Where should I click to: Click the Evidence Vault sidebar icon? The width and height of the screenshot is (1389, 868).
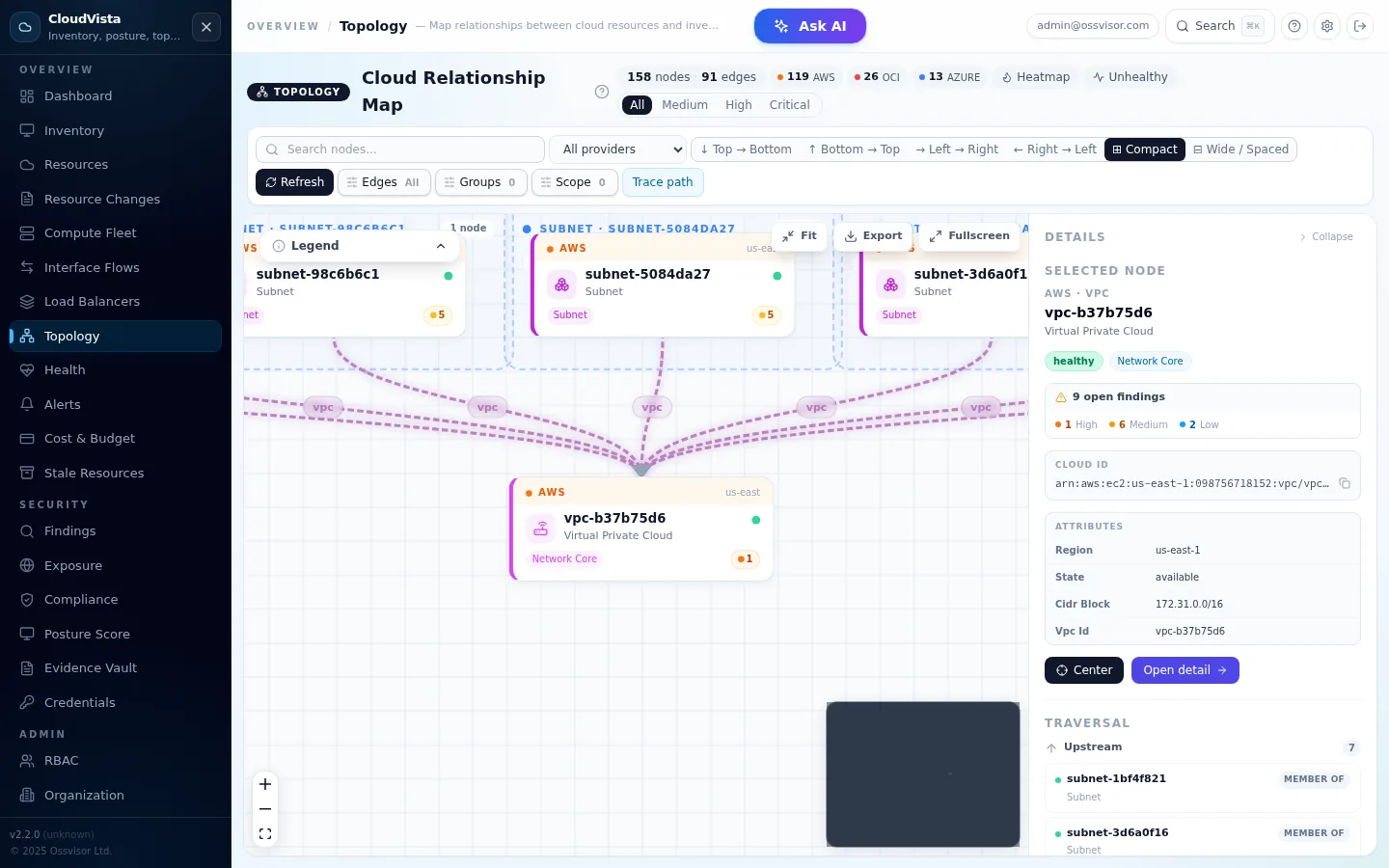(x=27, y=668)
